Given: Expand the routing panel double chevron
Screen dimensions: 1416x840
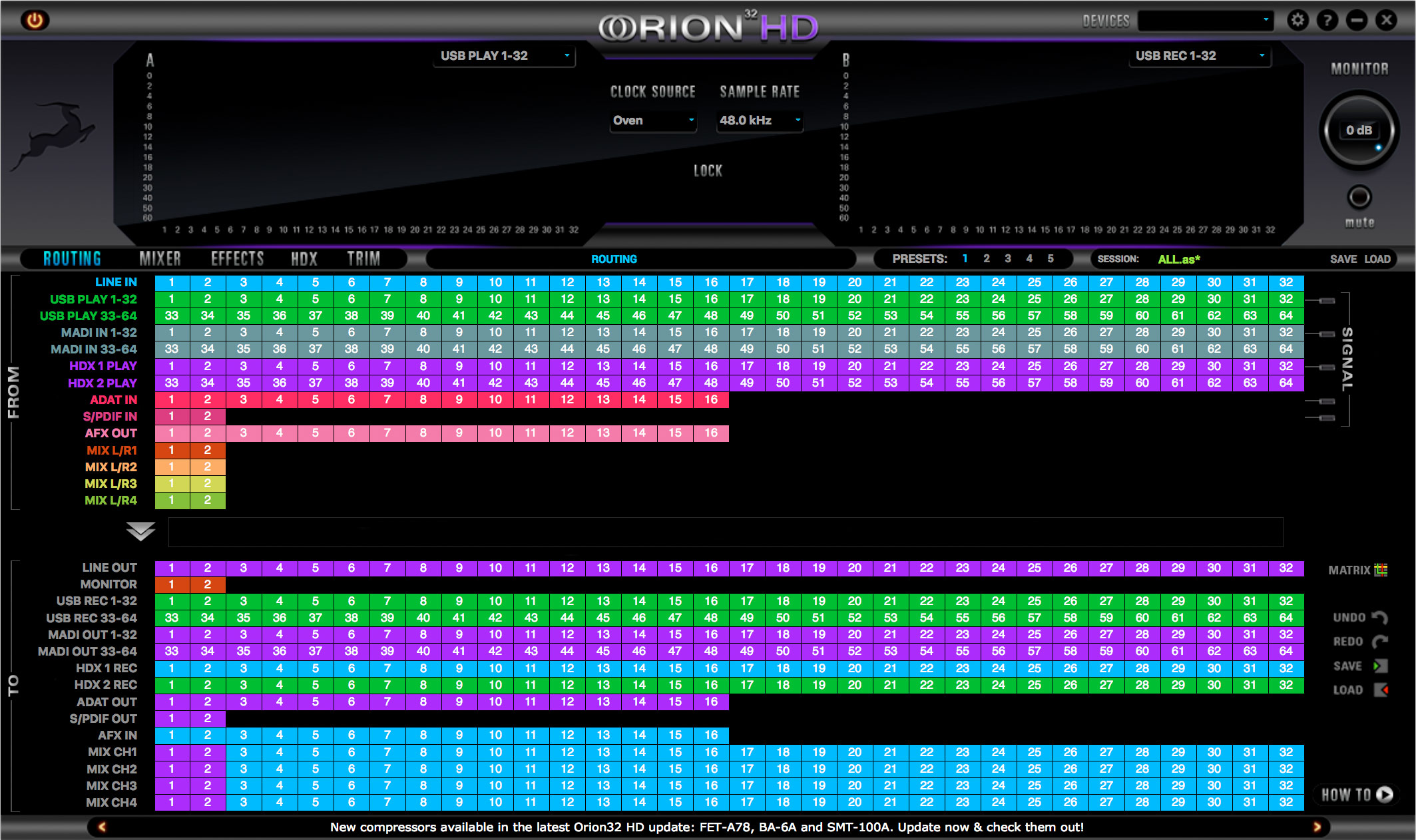Looking at the screenshot, I should 140,531.
